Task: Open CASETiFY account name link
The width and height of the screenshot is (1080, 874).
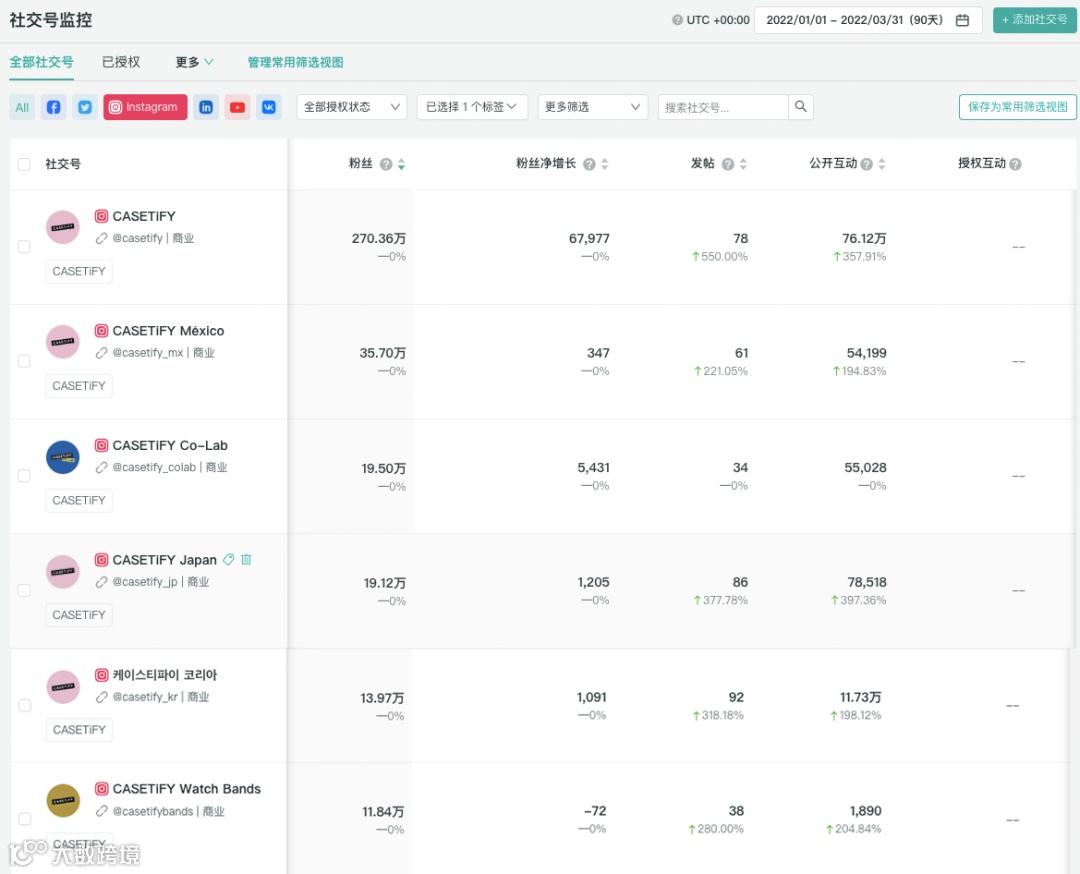Action: point(144,216)
